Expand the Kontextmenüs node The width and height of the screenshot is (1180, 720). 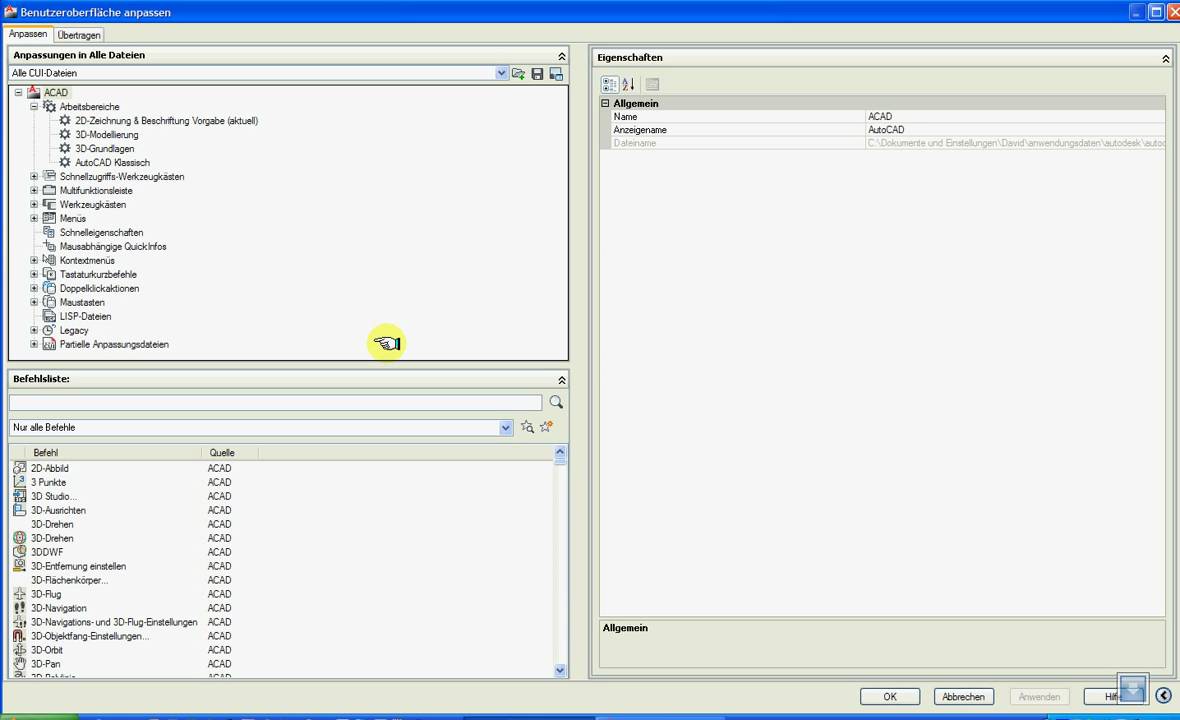click(34, 260)
